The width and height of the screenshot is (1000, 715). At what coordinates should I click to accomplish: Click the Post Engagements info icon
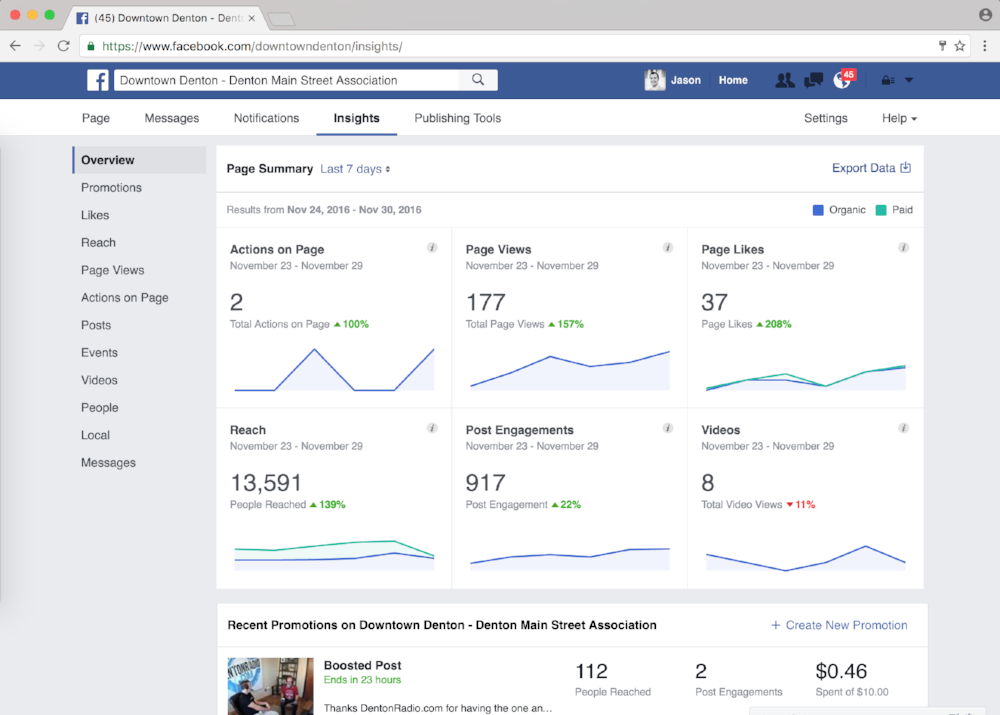pyautogui.click(x=668, y=428)
